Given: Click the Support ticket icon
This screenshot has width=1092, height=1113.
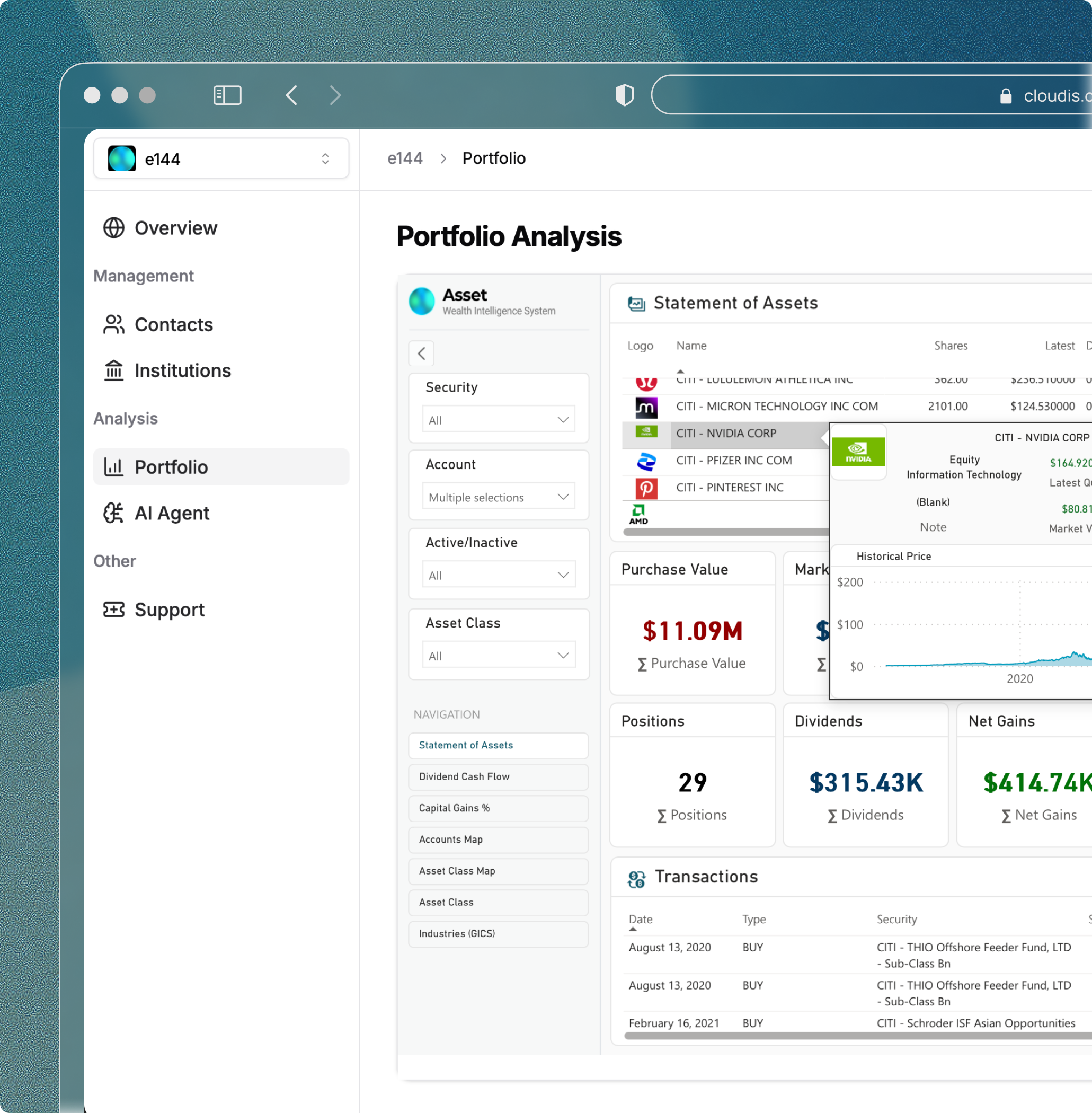Looking at the screenshot, I should [113, 609].
